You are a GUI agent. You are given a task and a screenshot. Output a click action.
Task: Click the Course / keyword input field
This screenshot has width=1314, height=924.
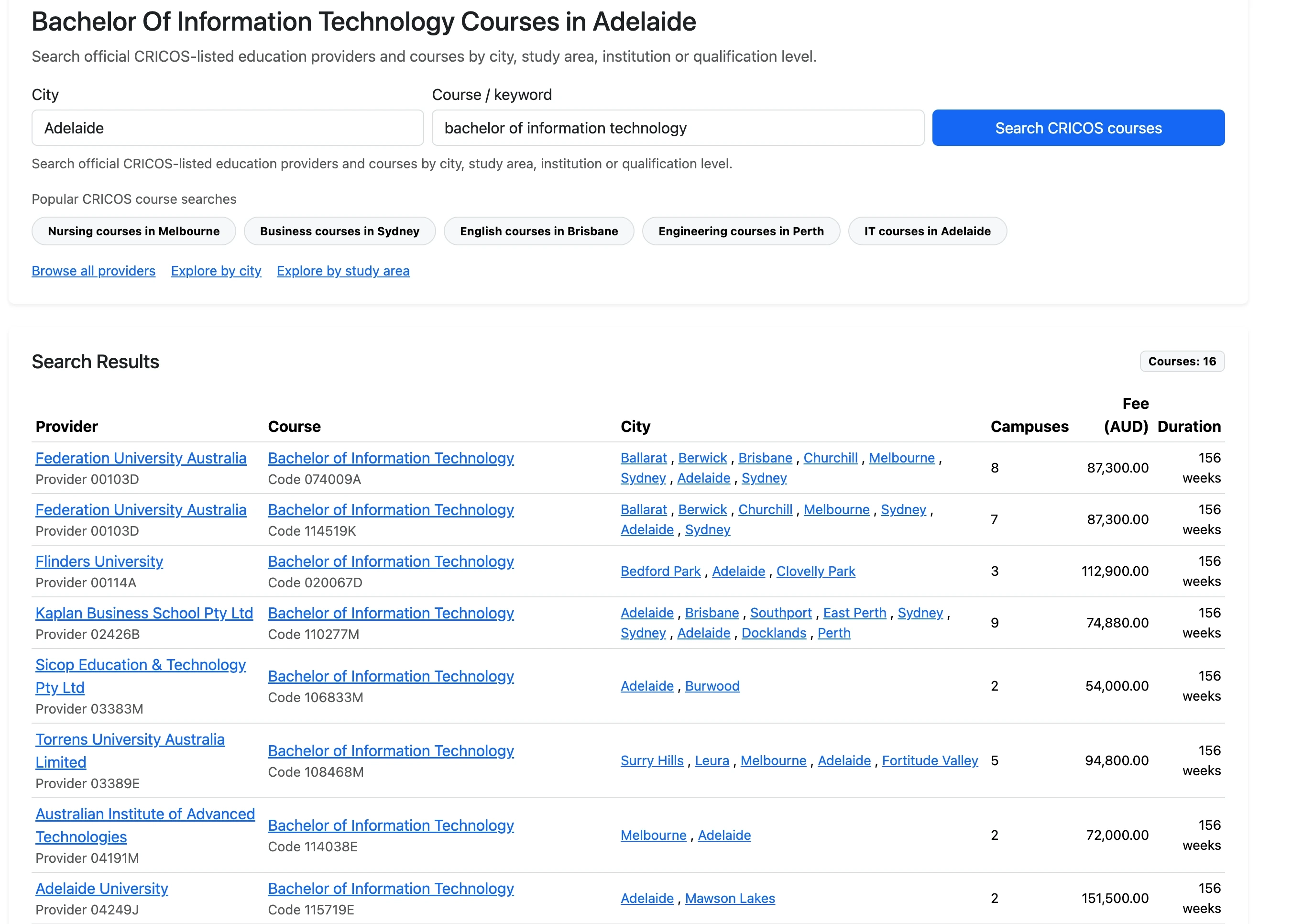click(678, 128)
